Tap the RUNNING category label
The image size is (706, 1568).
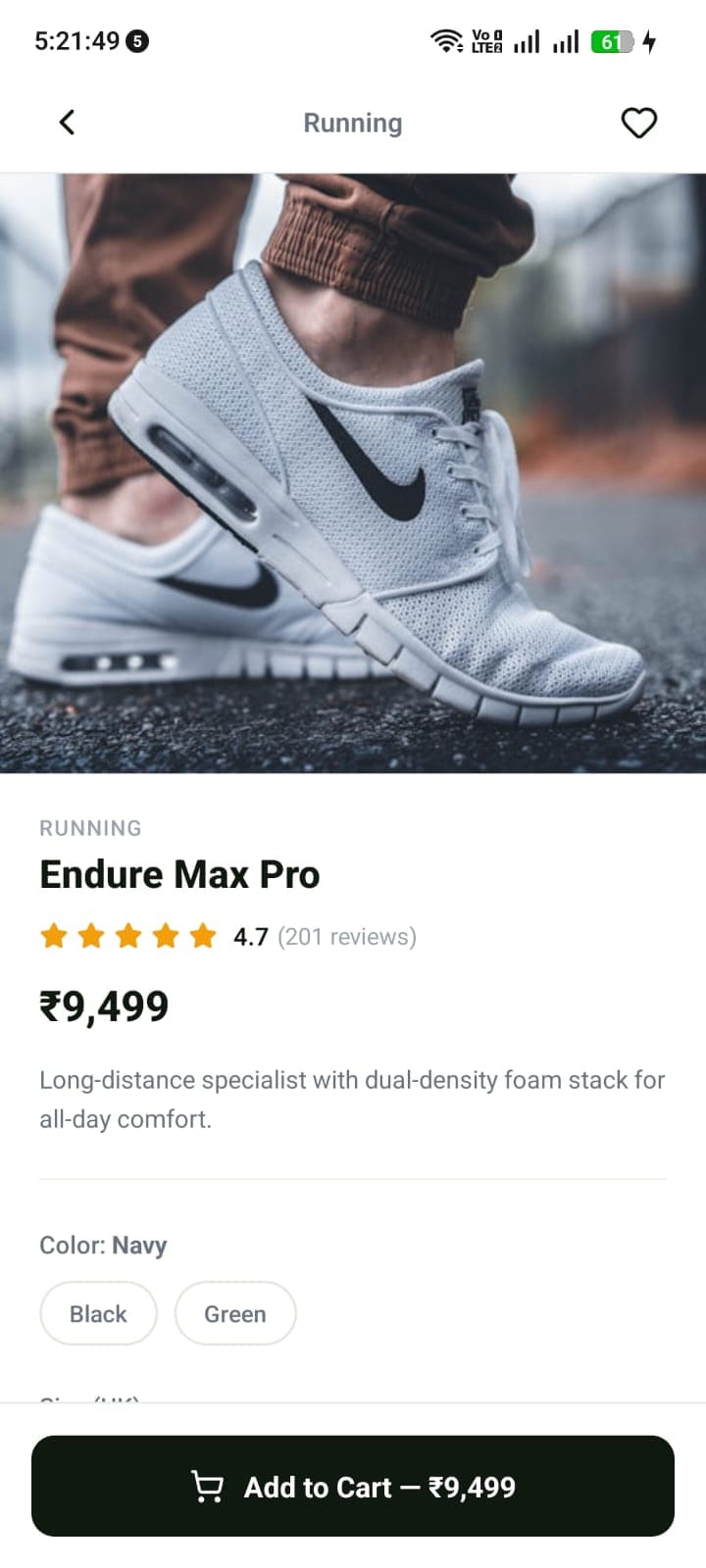(x=90, y=828)
